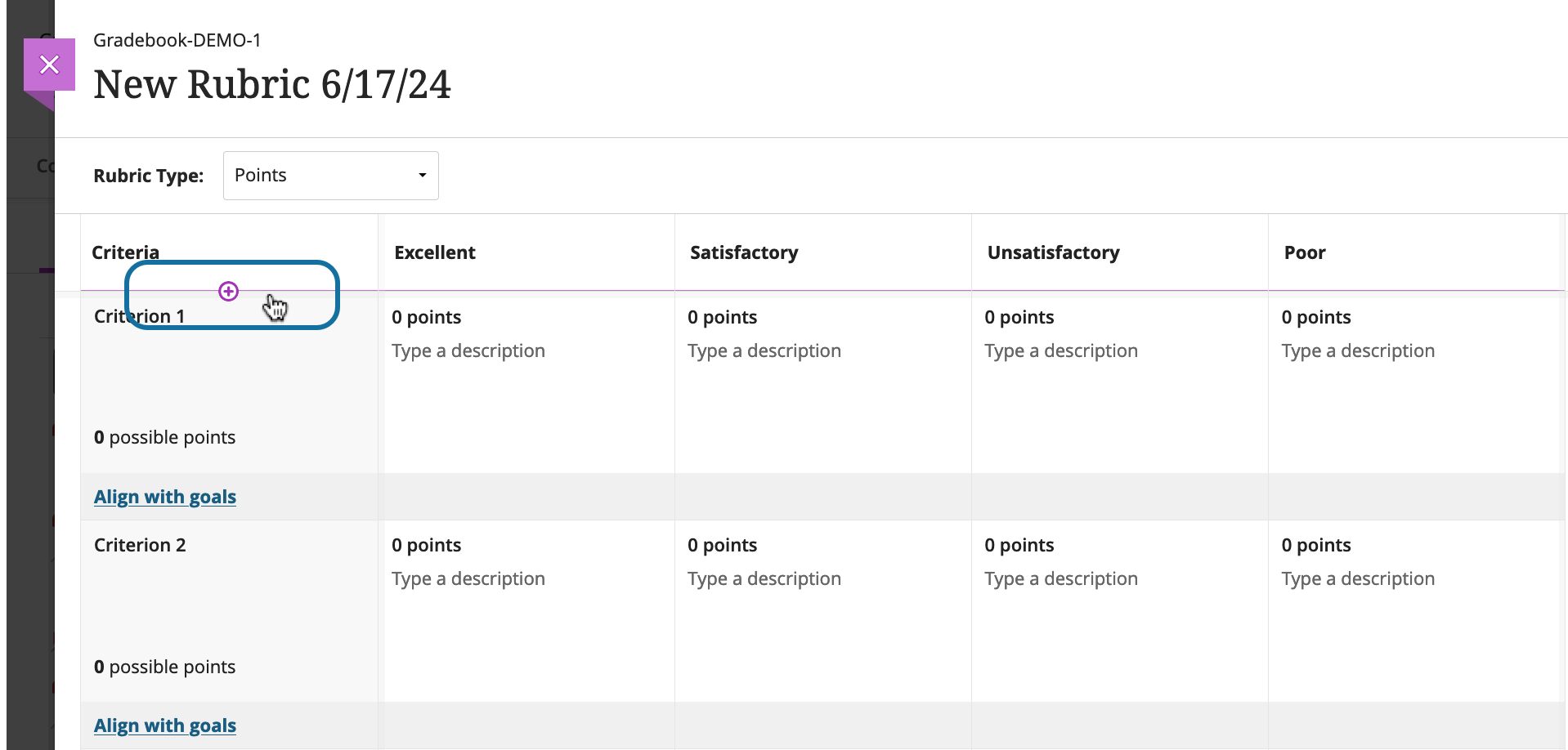Edit Criterion 1 Satisfactory points value
This screenshot has width=1568, height=750.
pyautogui.click(x=722, y=317)
